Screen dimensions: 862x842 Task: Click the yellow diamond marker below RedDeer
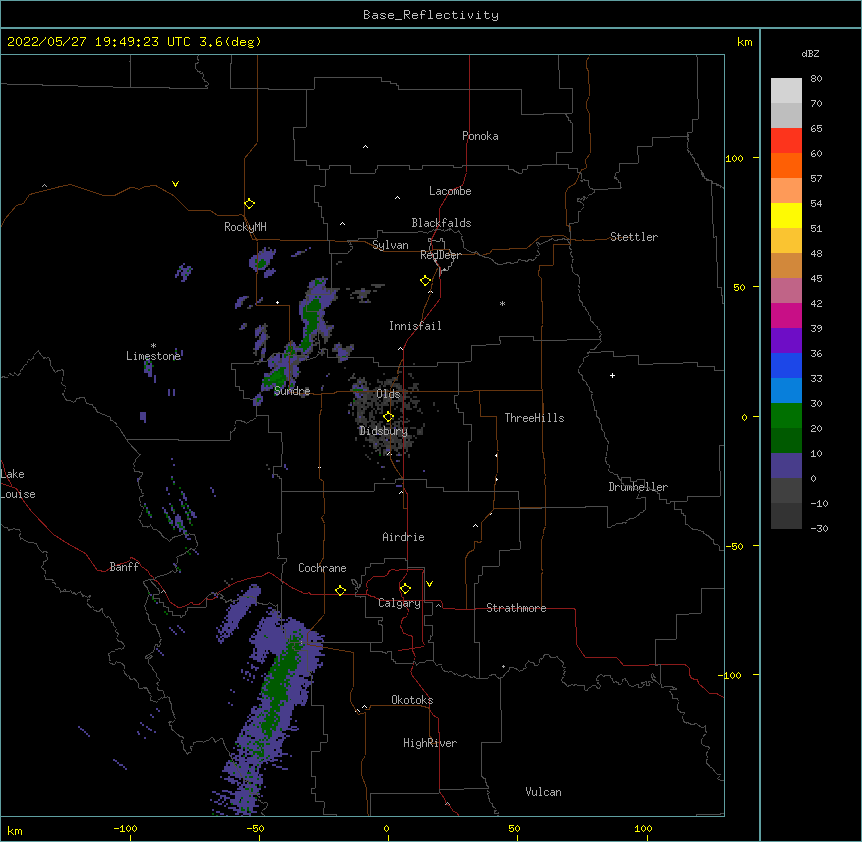tap(425, 281)
